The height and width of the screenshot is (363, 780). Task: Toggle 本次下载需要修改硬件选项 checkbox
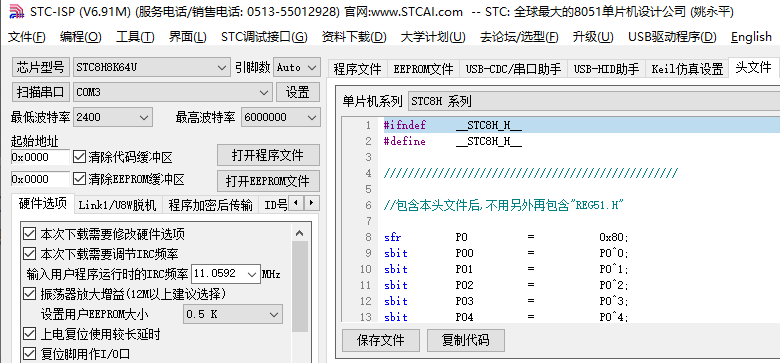pyautogui.click(x=30, y=234)
